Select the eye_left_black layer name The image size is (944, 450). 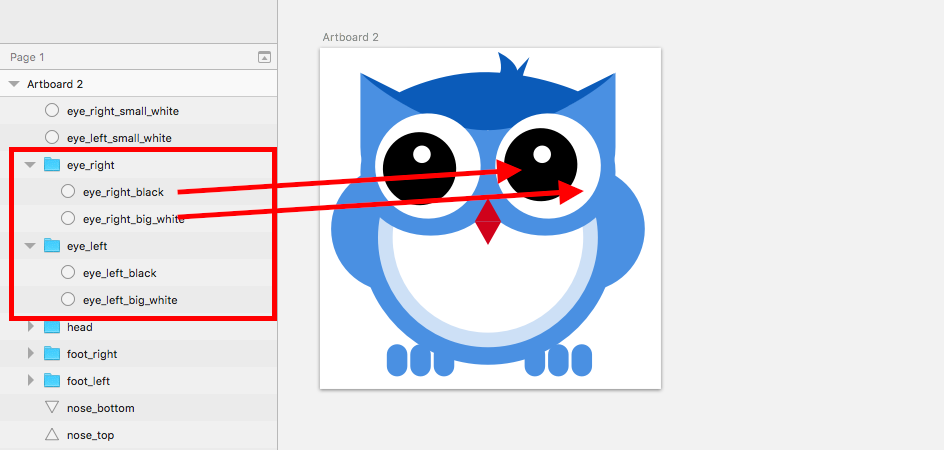pos(120,273)
